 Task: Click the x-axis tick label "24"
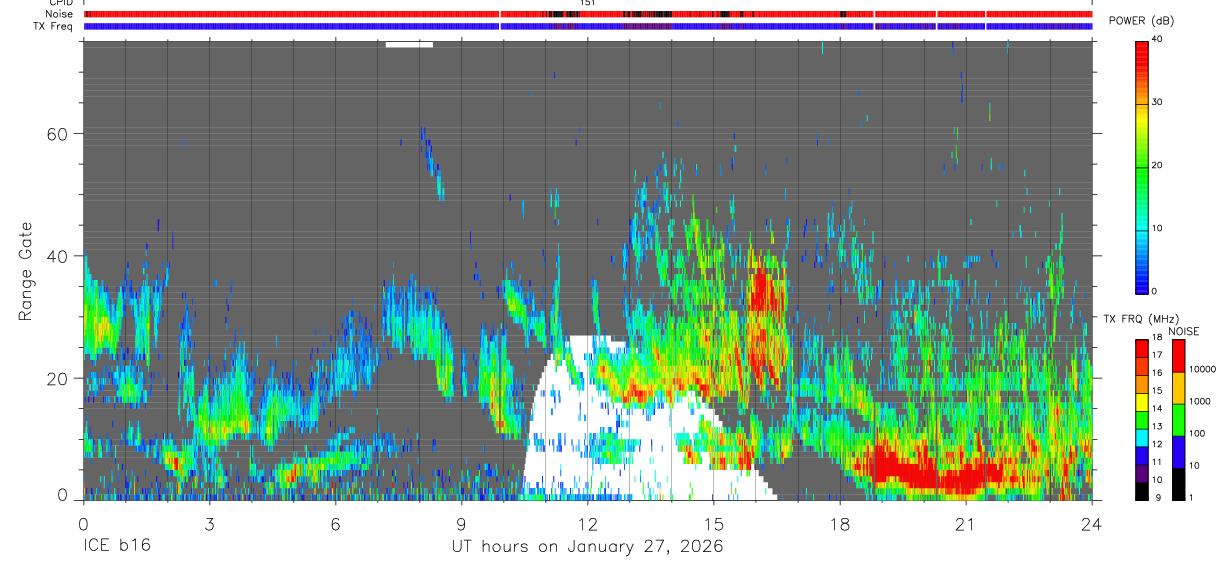1092,523
